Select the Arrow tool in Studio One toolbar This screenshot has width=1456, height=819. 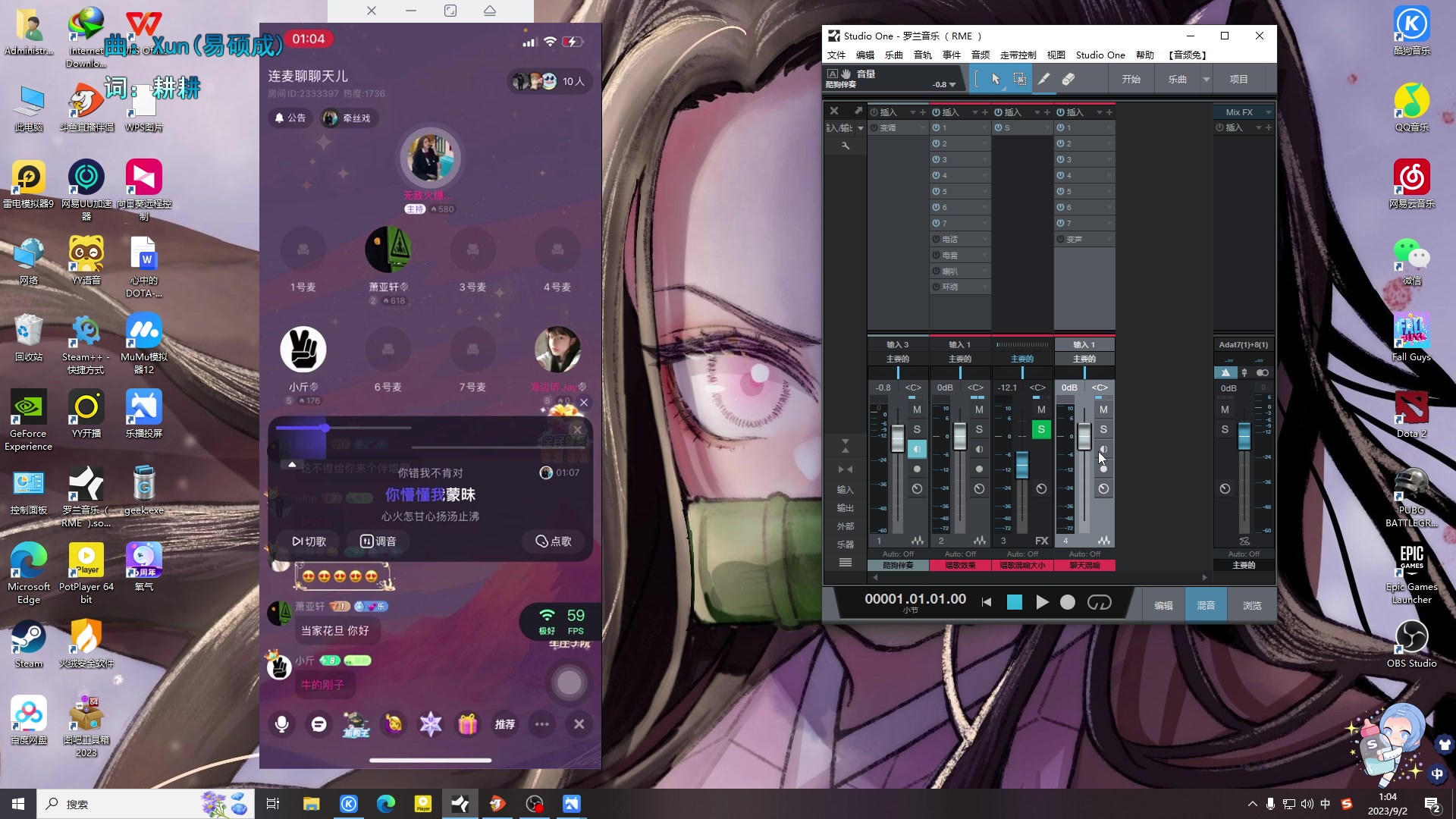996,79
